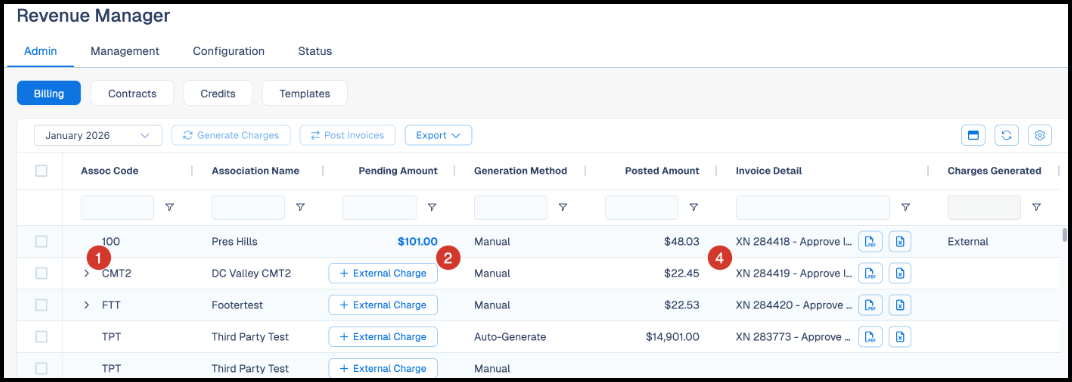Click the Association Name filter icon
Screen dimensions: 1072x382
point(300,207)
